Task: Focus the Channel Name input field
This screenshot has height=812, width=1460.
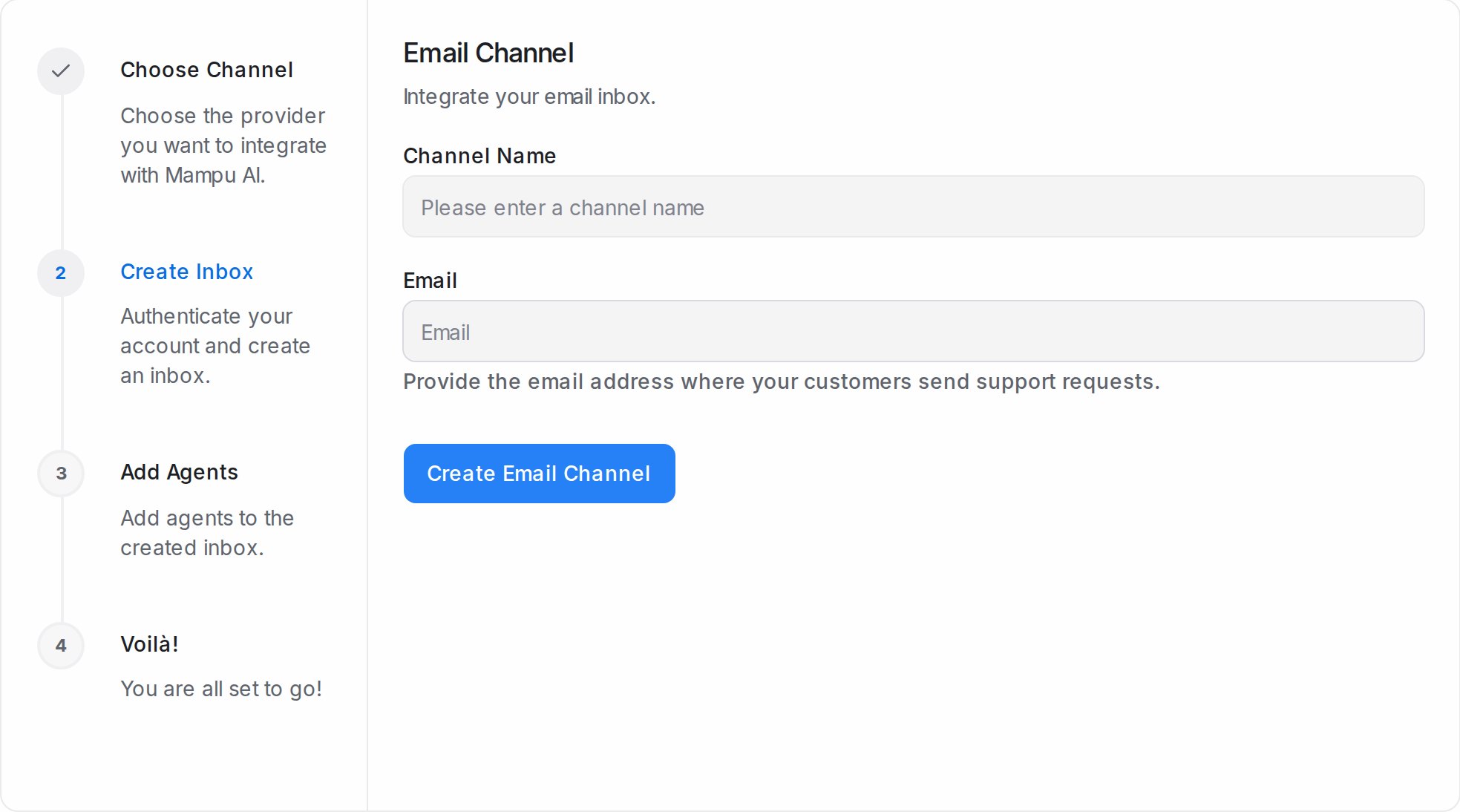Action: 913,206
